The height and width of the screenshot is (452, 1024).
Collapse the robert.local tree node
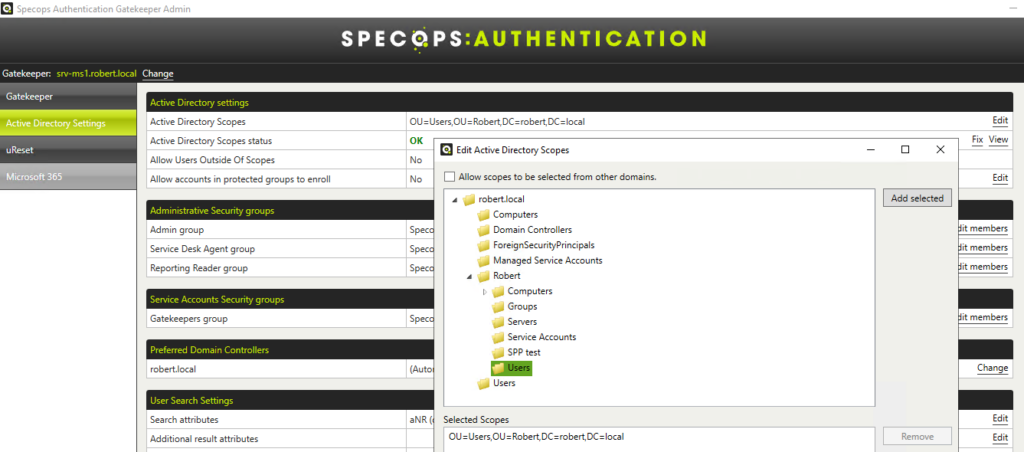click(x=455, y=200)
